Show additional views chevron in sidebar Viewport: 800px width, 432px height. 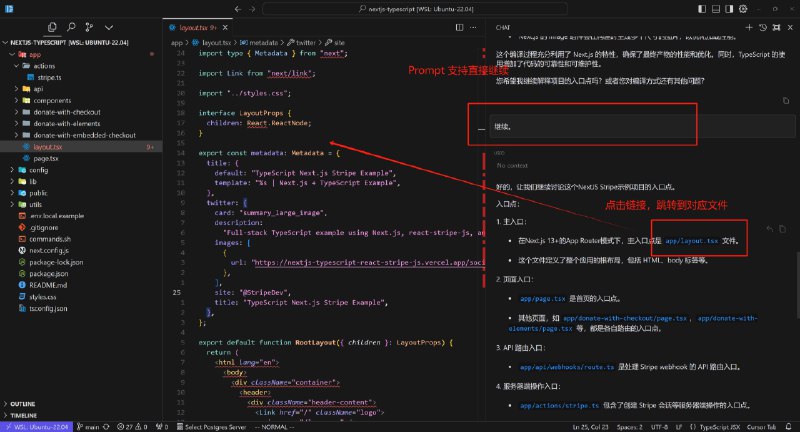(109, 27)
